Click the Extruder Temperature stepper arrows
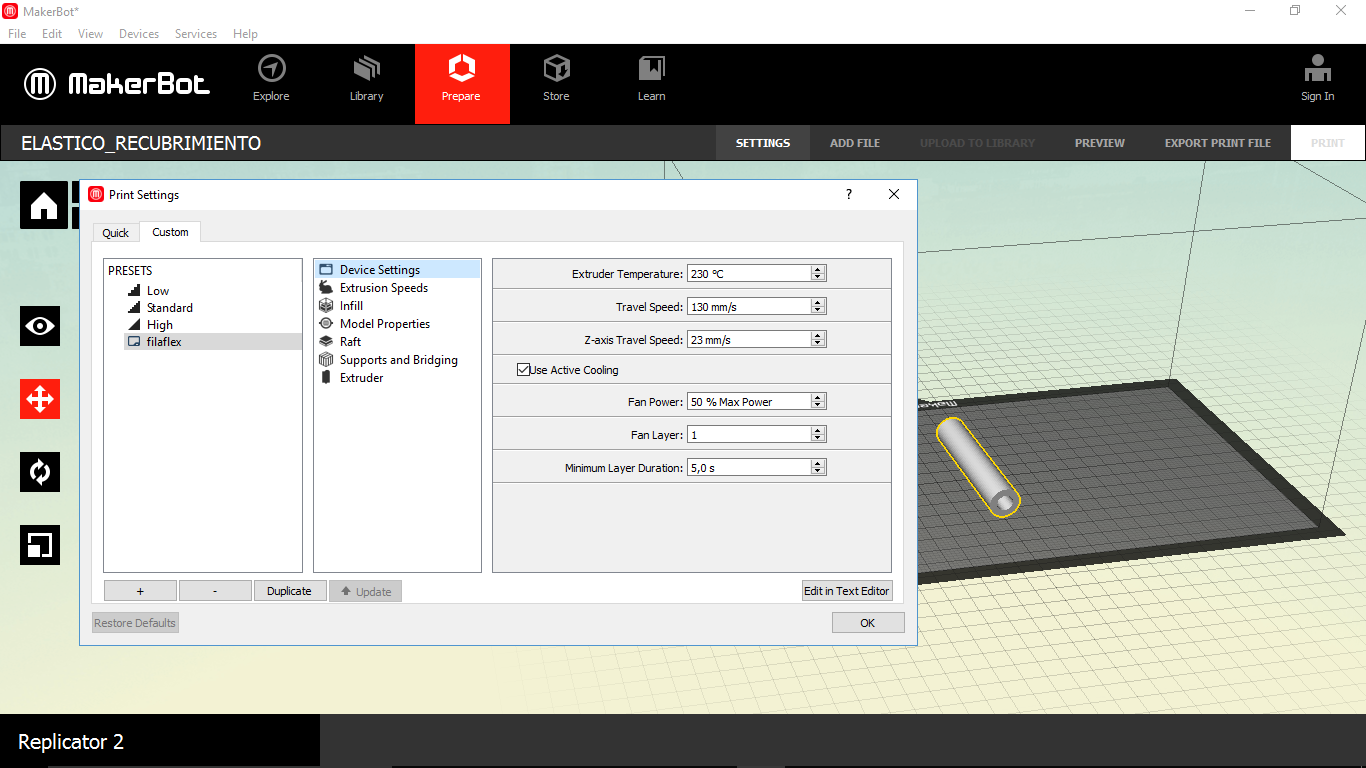1366x768 pixels. pyautogui.click(x=818, y=273)
